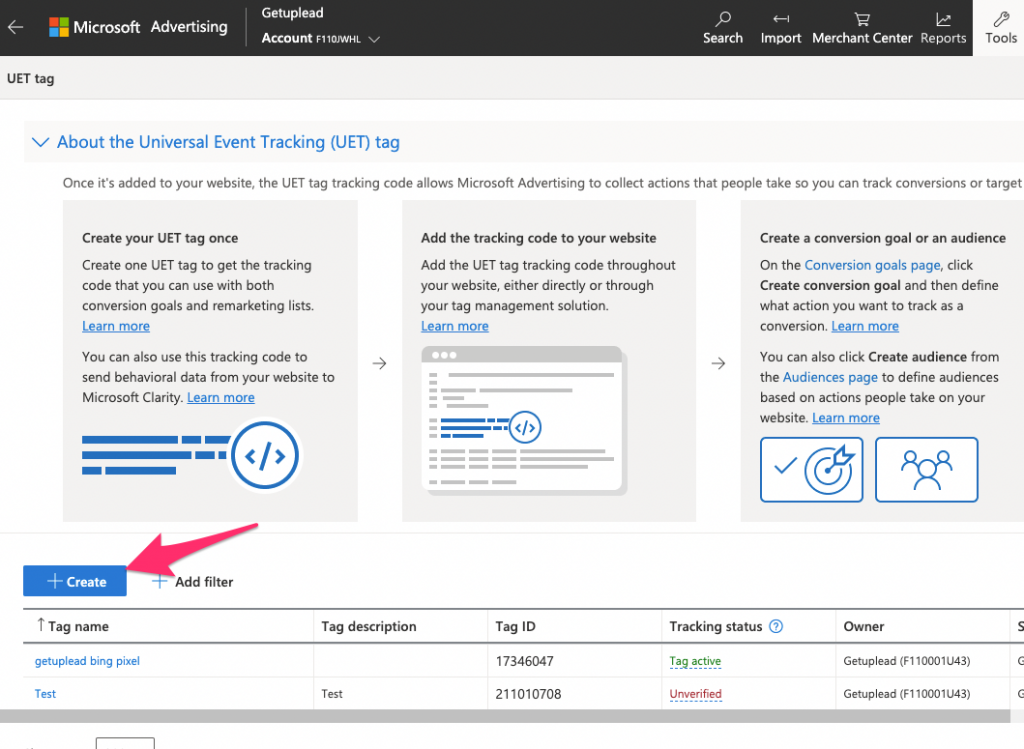Open Learn more under Create your UET tag once
The width and height of the screenshot is (1024, 749).
tap(116, 326)
